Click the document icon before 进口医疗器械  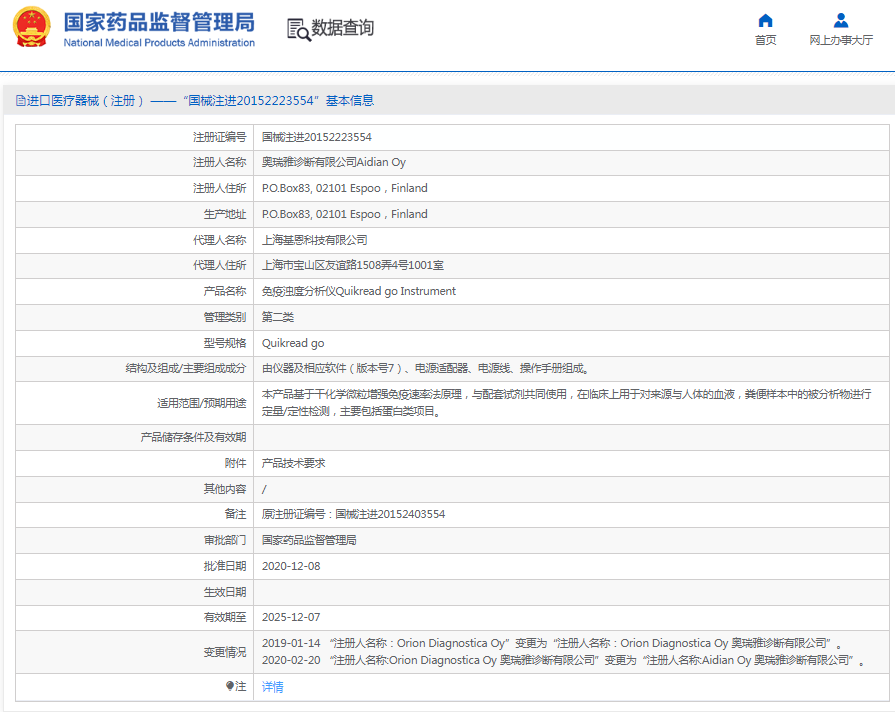point(20,101)
